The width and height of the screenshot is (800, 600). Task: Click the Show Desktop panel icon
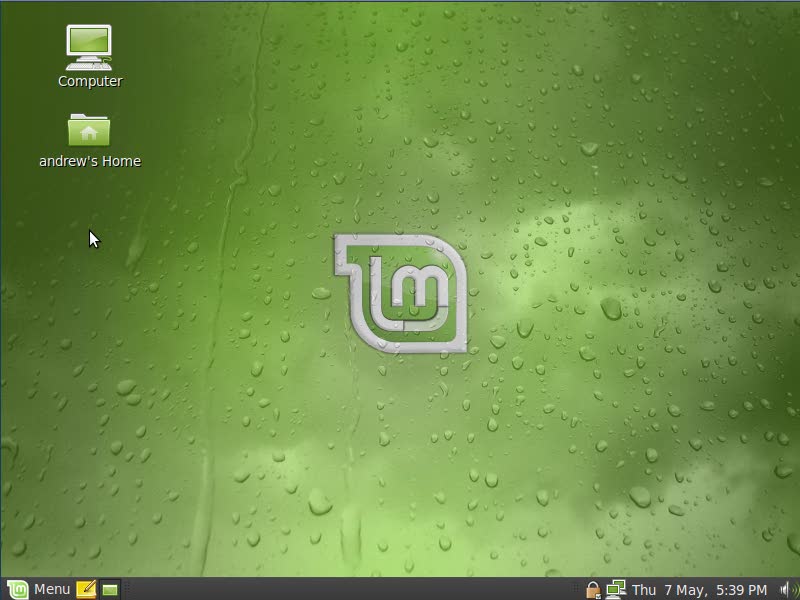pyautogui.click(x=110, y=589)
